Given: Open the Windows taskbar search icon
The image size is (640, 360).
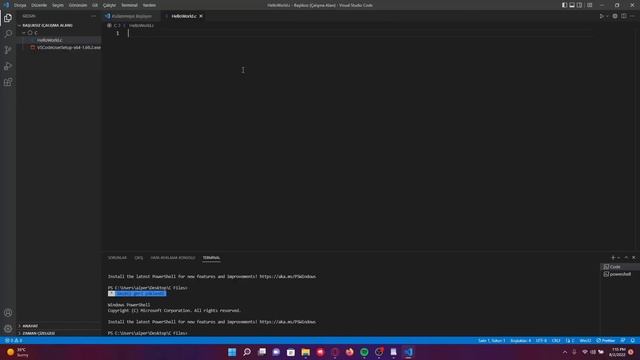Looking at the screenshot, I should coord(247,352).
